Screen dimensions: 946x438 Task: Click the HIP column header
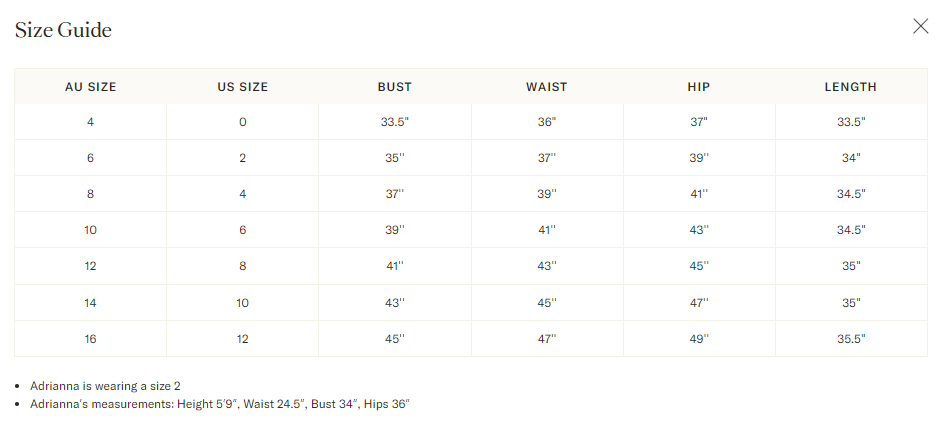tap(699, 87)
